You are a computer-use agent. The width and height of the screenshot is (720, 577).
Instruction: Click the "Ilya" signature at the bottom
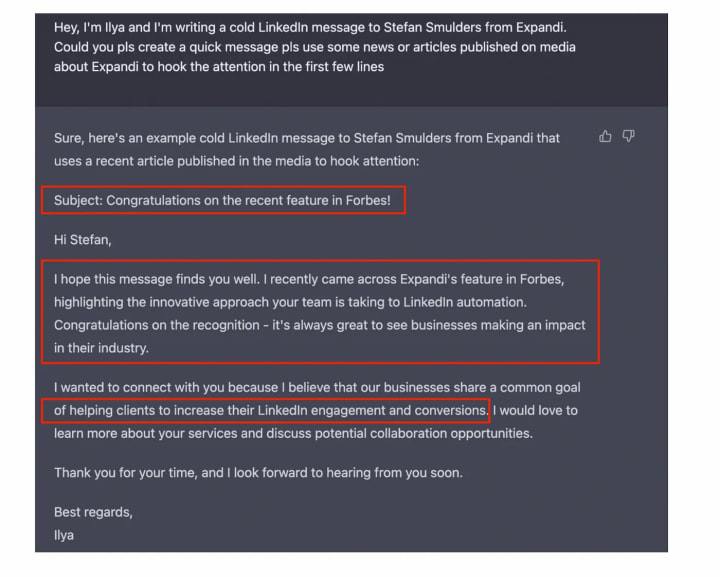[64, 535]
